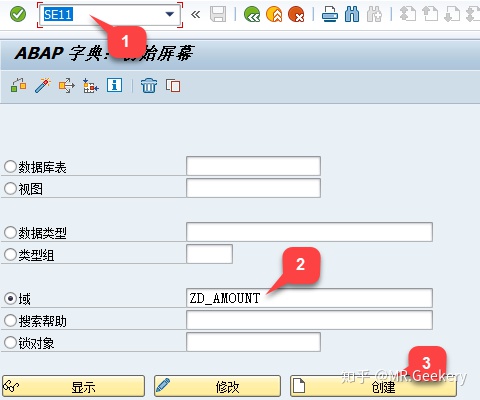Click the yellow Exit icon
This screenshot has width=480, height=400.
coord(274,15)
